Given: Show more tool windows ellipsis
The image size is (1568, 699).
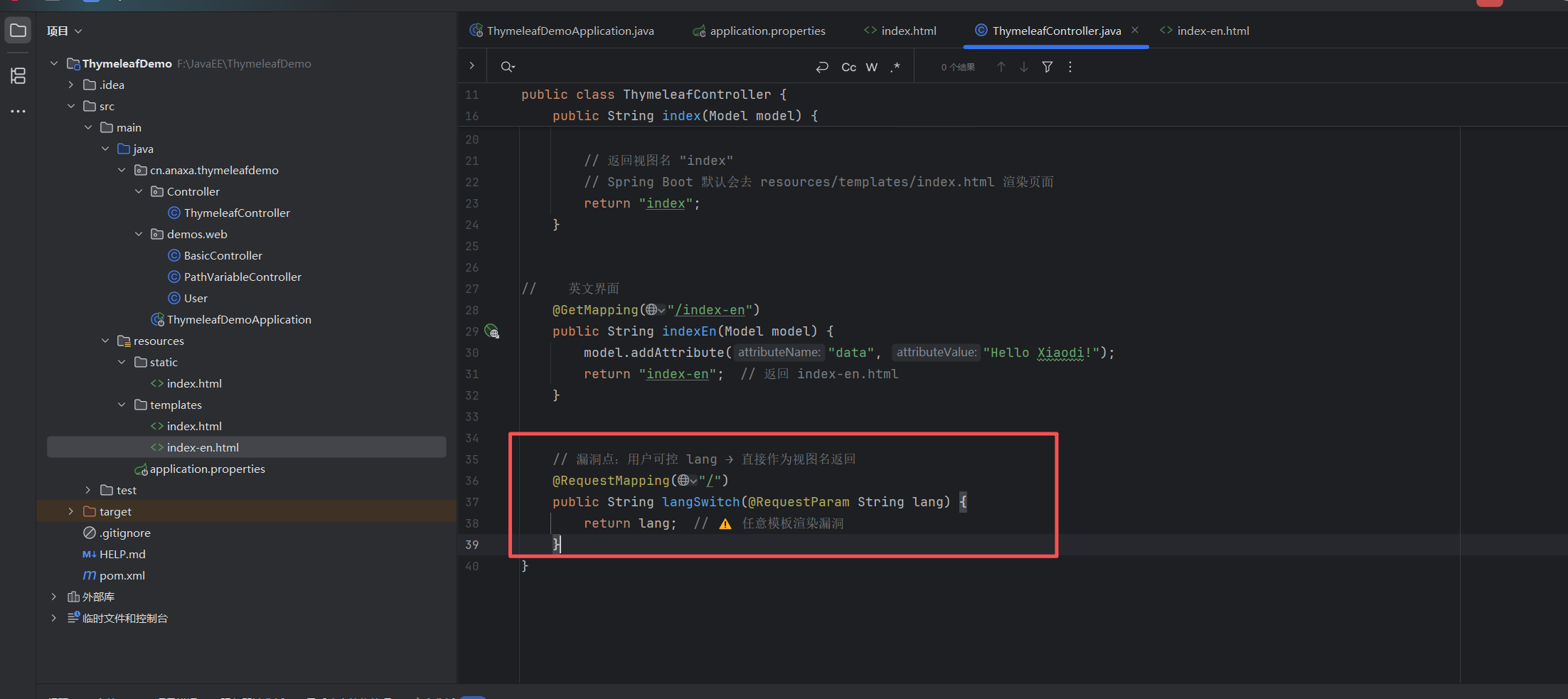Looking at the screenshot, I should (x=18, y=111).
